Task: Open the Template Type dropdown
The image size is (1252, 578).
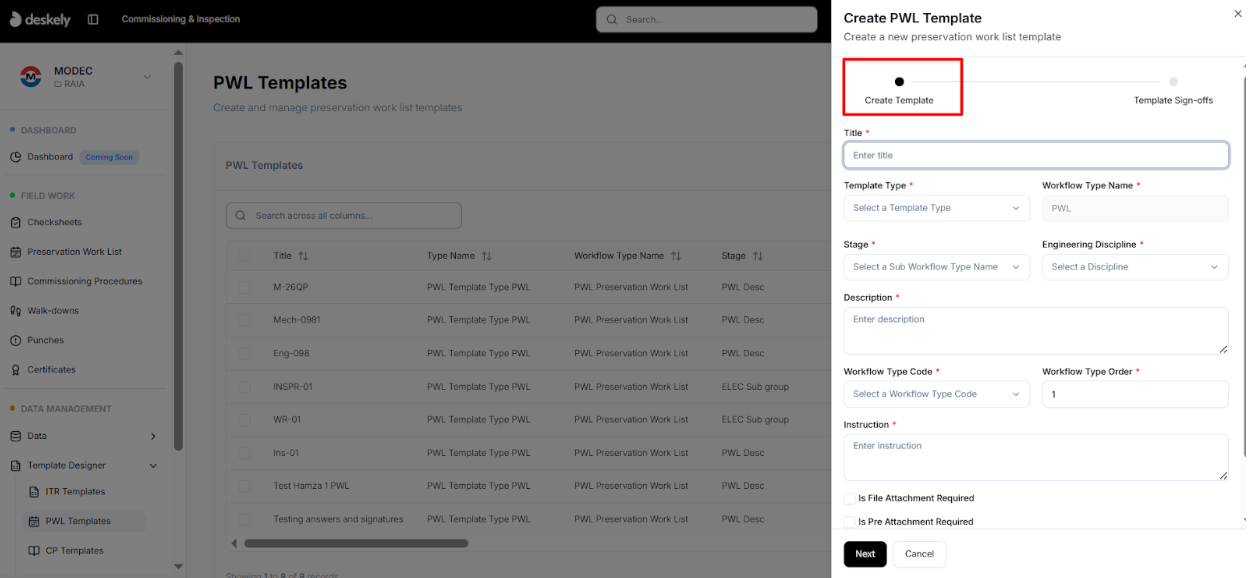Action: [936, 207]
